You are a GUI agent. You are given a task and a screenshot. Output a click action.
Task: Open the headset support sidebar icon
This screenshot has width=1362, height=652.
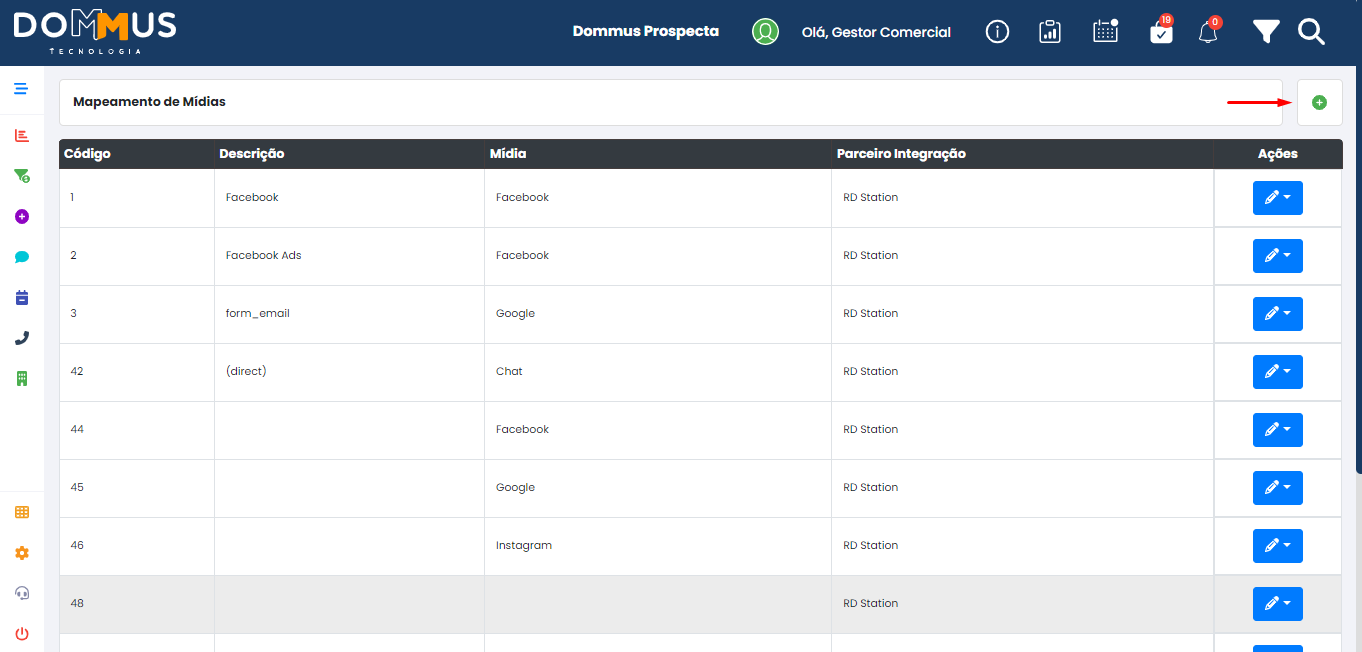pyautogui.click(x=22, y=593)
